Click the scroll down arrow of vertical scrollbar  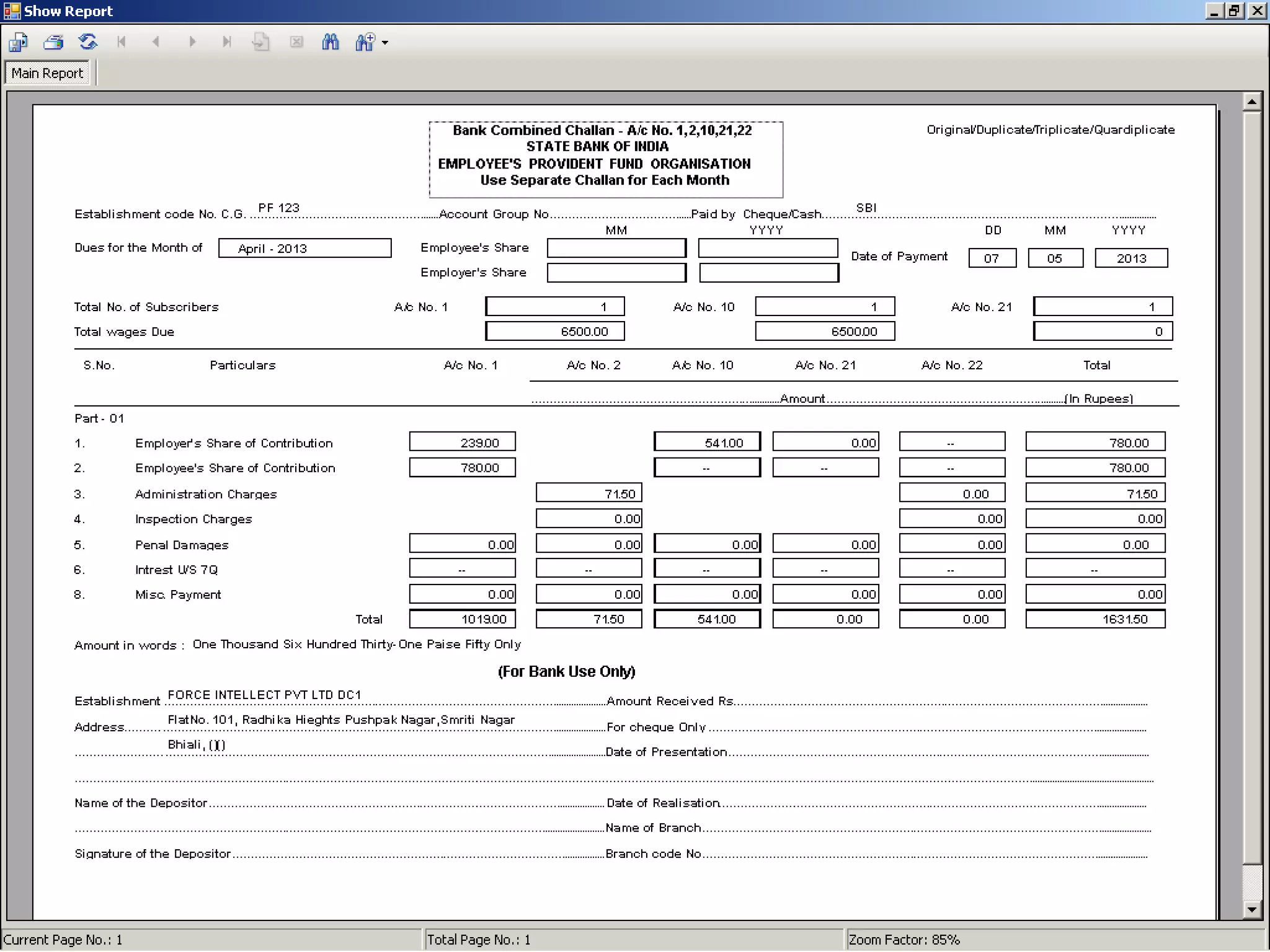(x=1252, y=910)
